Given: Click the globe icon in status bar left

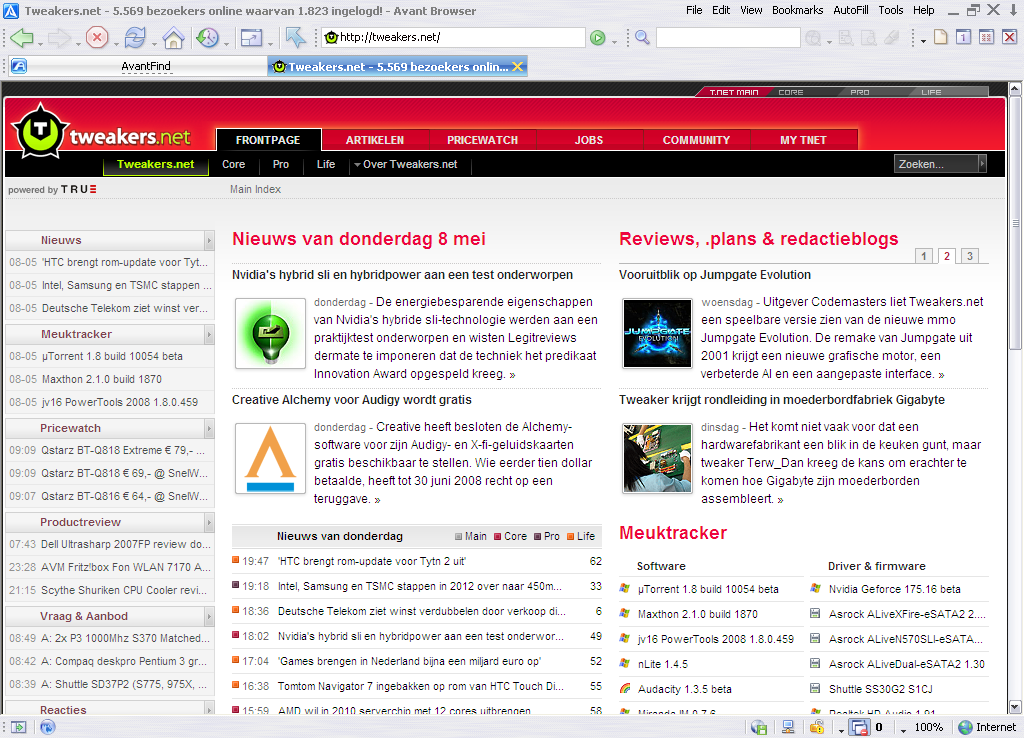Looking at the screenshot, I should pyautogui.click(x=48, y=727).
